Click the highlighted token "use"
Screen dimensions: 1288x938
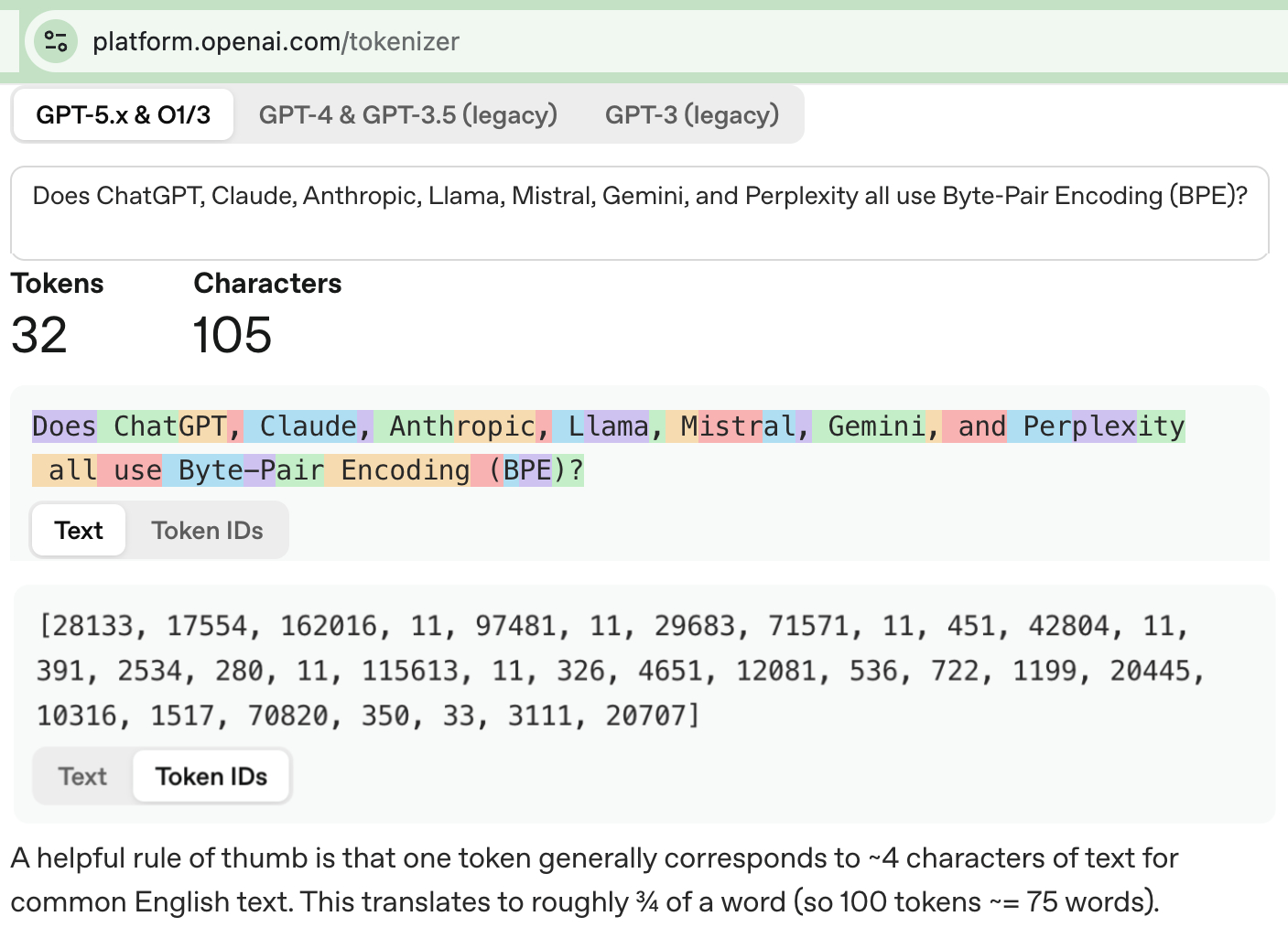click(130, 470)
